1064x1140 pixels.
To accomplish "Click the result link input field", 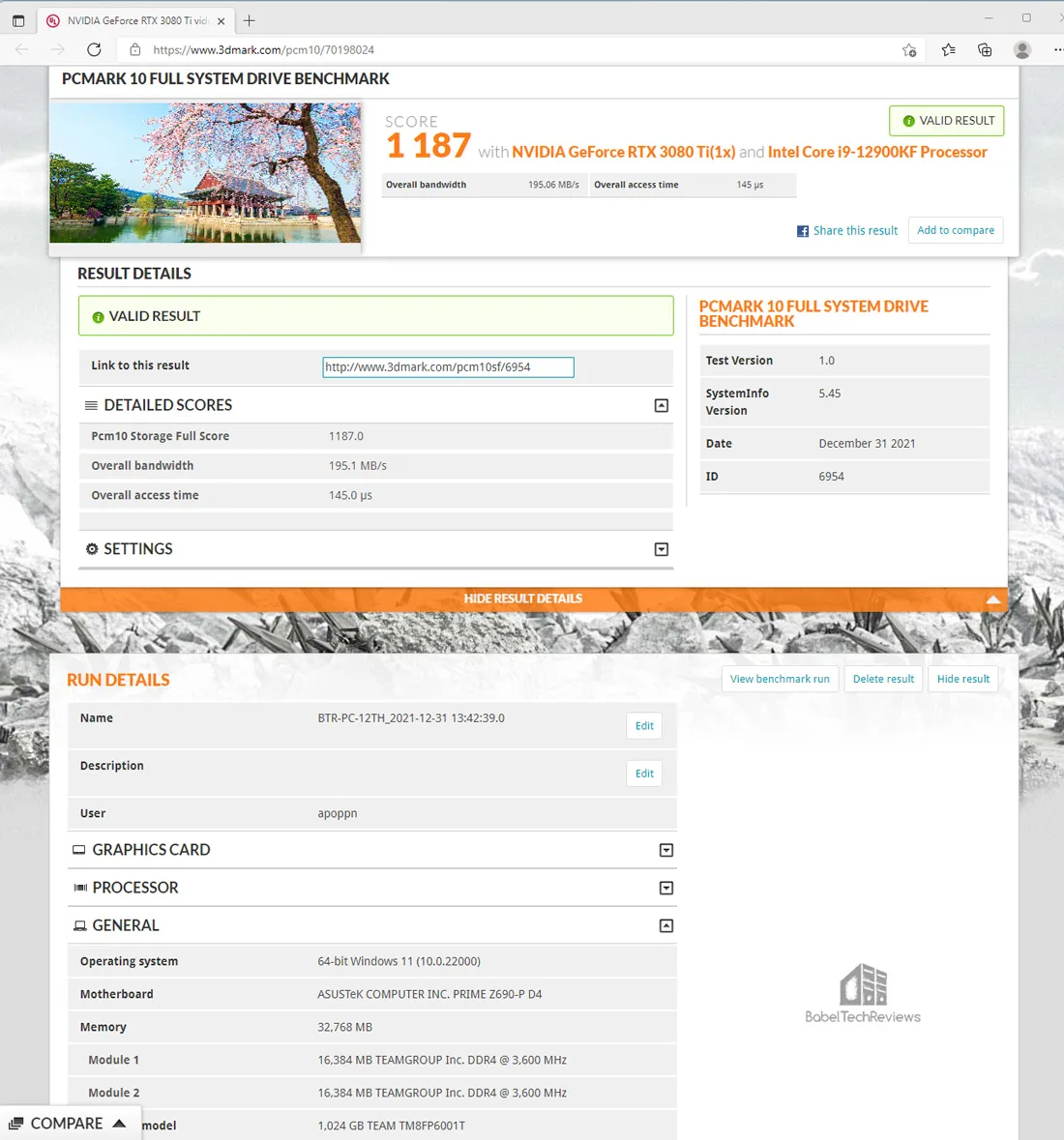I will click(448, 367).
